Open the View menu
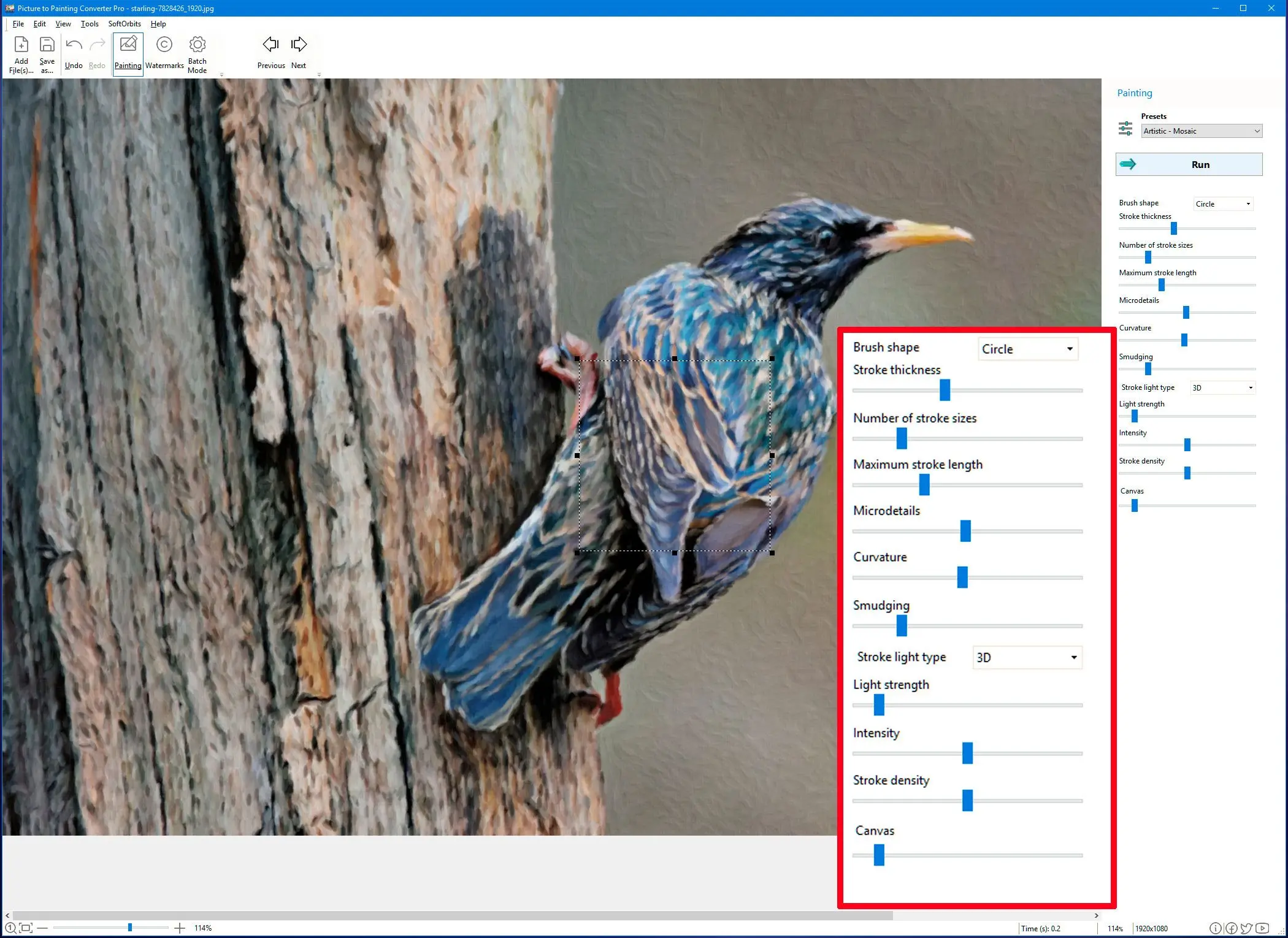 pyautogui.click(x=62, y=23)
